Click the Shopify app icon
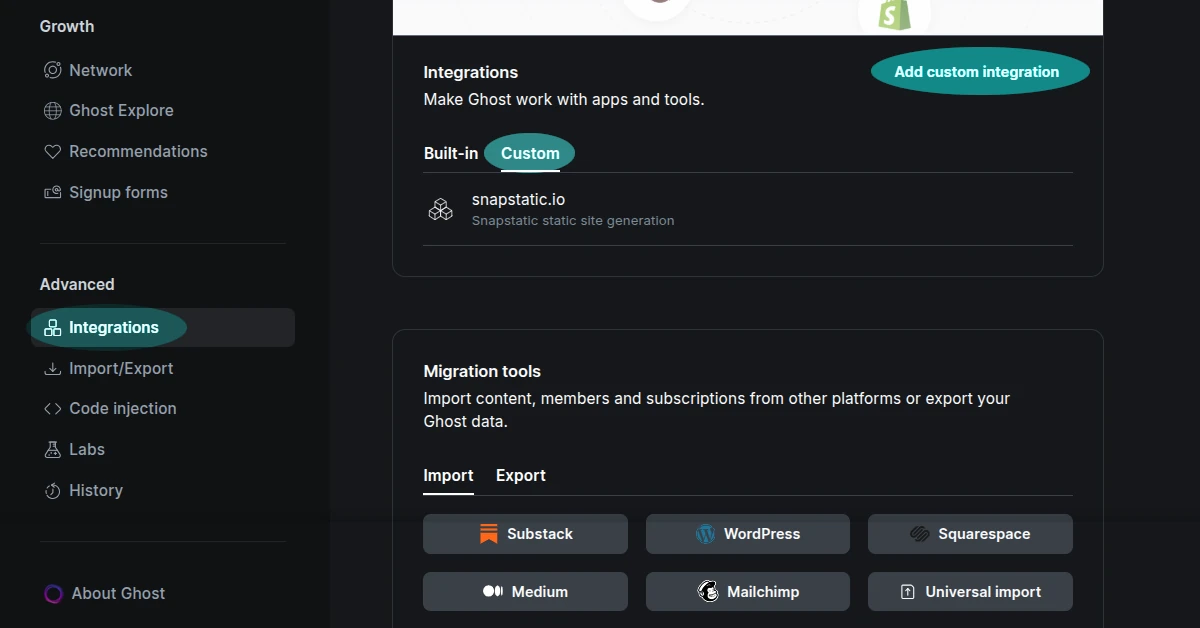The image size is (1200, 628). click(x=893, y=13)
